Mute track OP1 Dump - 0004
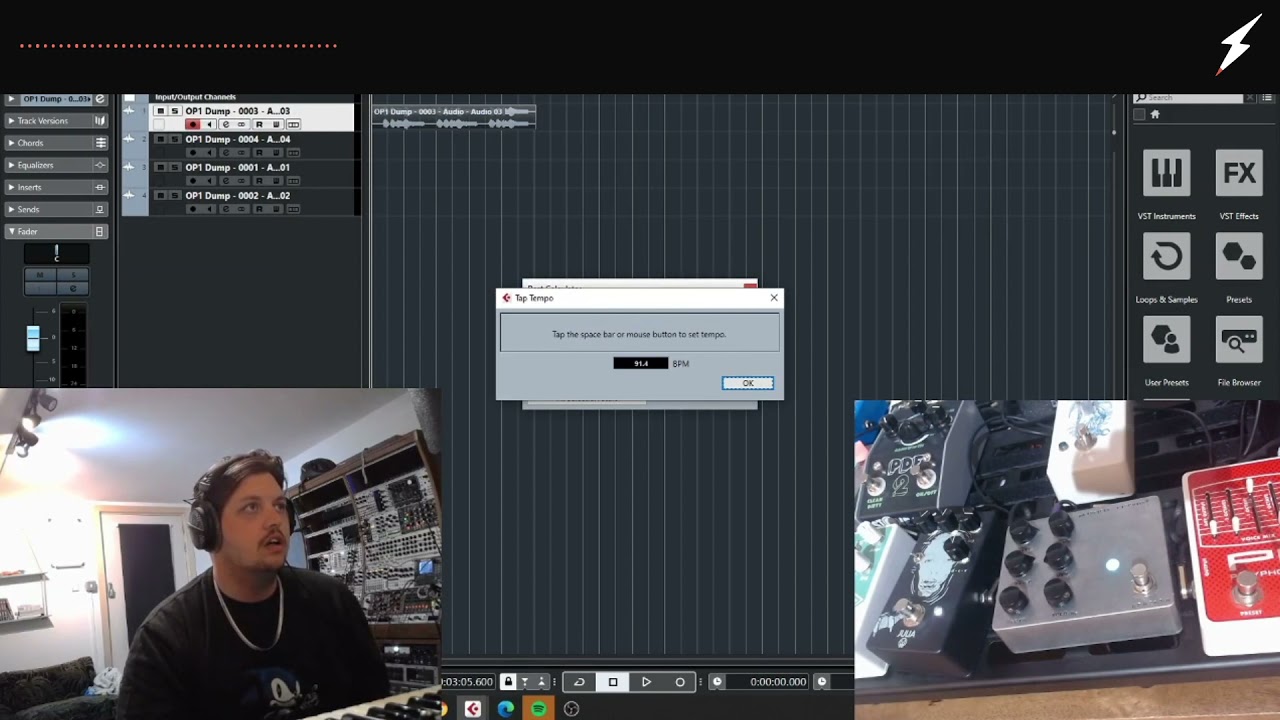This screenshot has width=1280, height=720. pos(160,139)
